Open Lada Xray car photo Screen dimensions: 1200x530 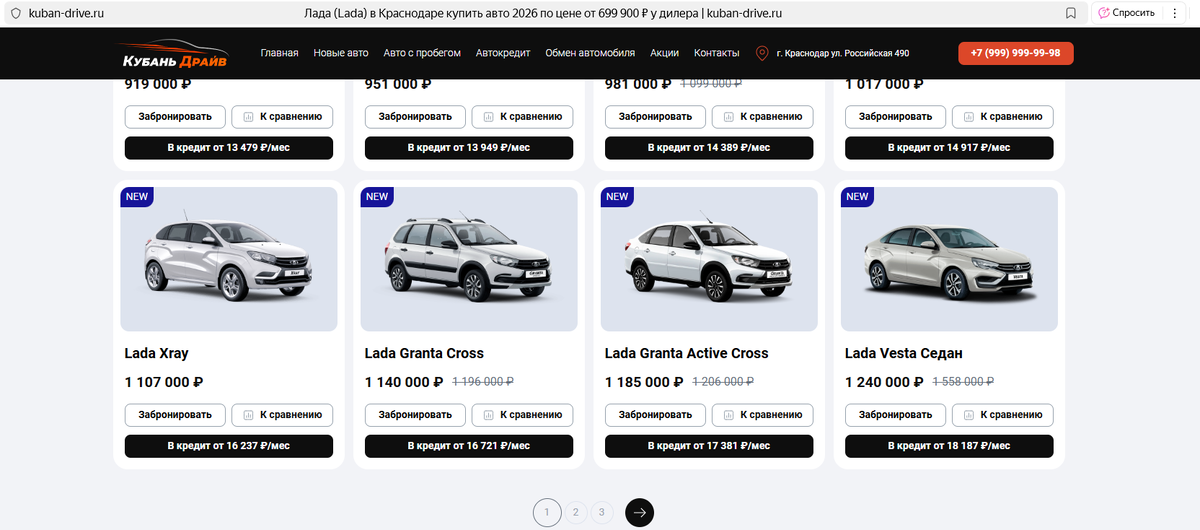coord(229,259)
